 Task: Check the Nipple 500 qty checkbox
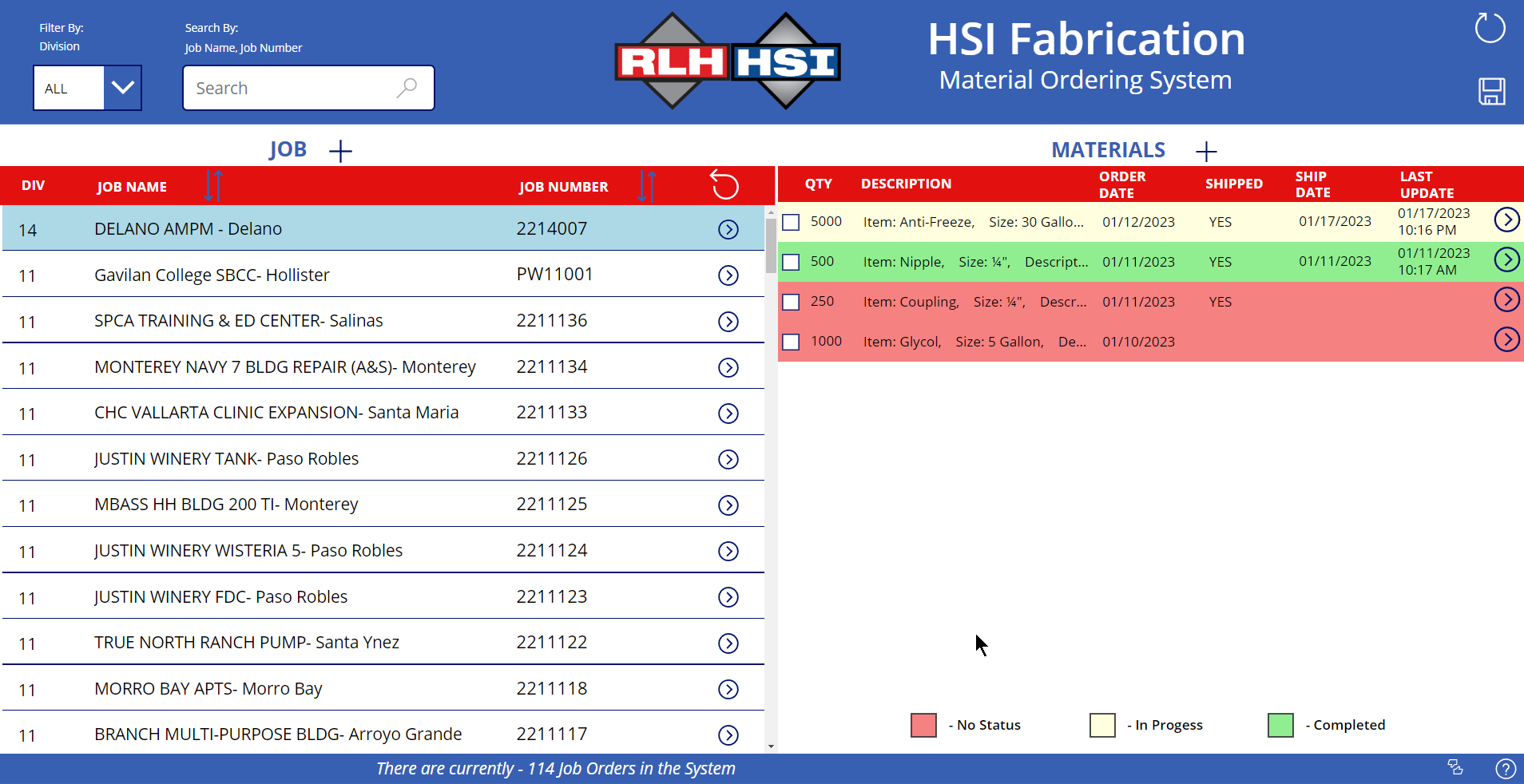(x=791, y=262)
